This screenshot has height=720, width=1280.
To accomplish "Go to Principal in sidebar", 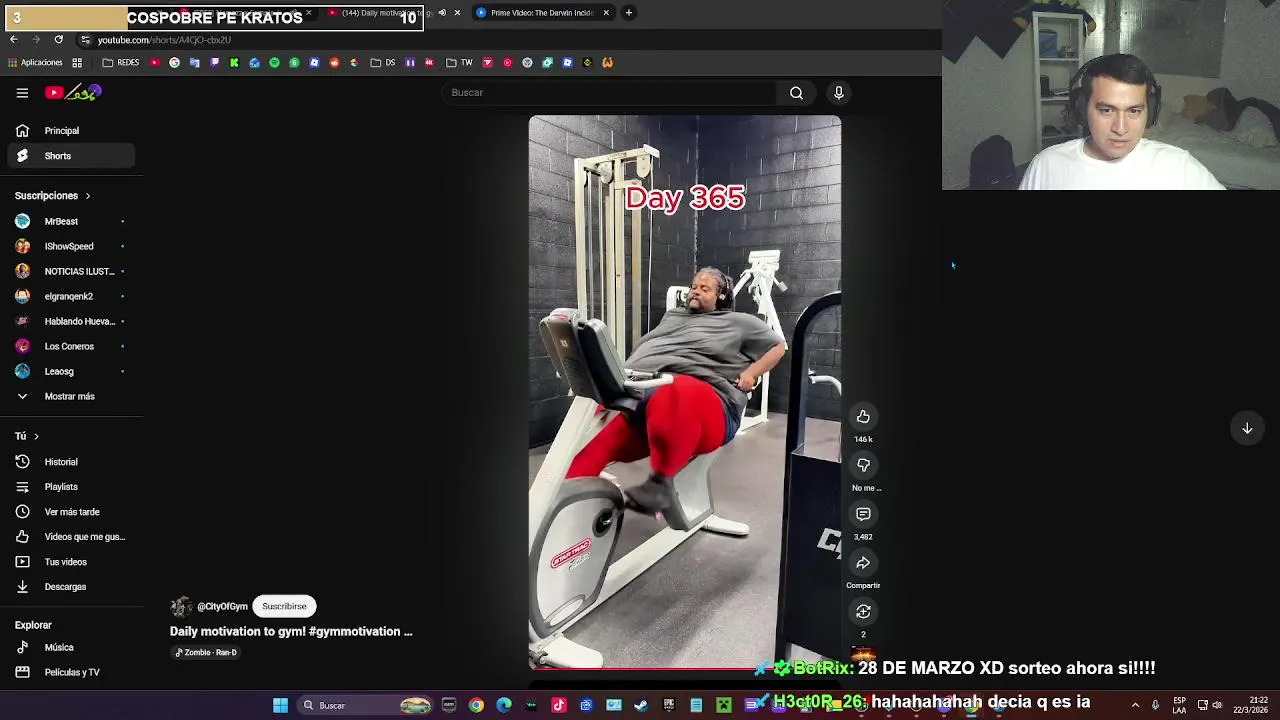I will (x=70, y=131).
